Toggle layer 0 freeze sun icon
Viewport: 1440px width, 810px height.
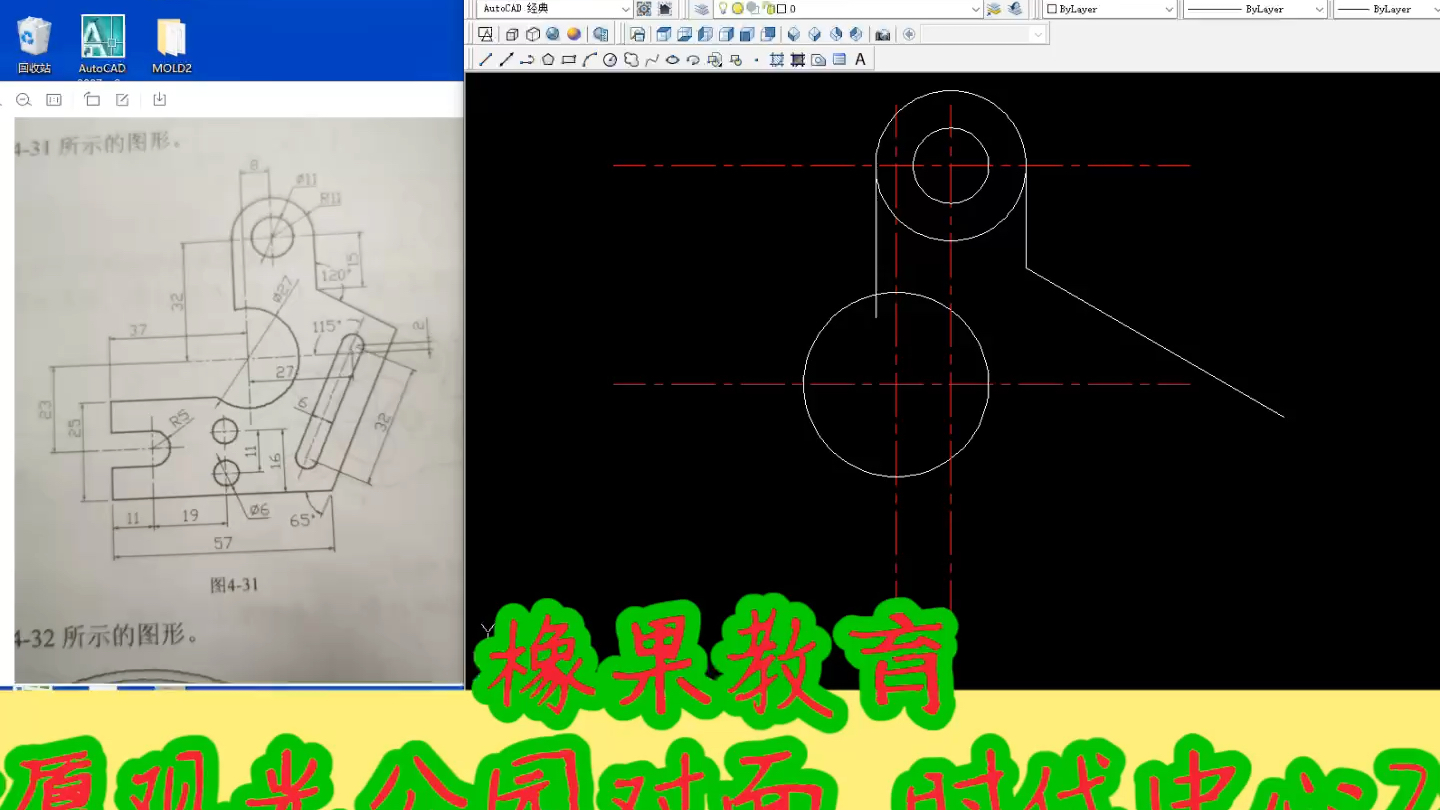(737, 8)
